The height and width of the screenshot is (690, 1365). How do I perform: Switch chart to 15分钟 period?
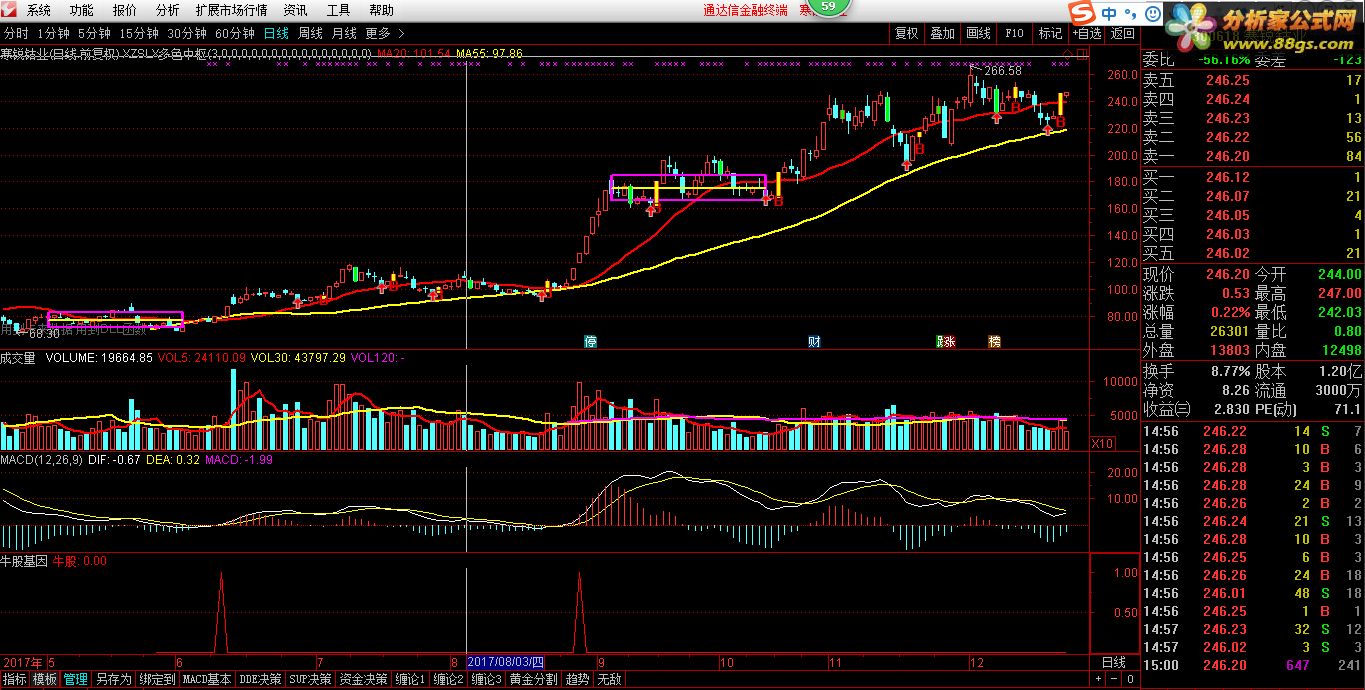[139, 33]
